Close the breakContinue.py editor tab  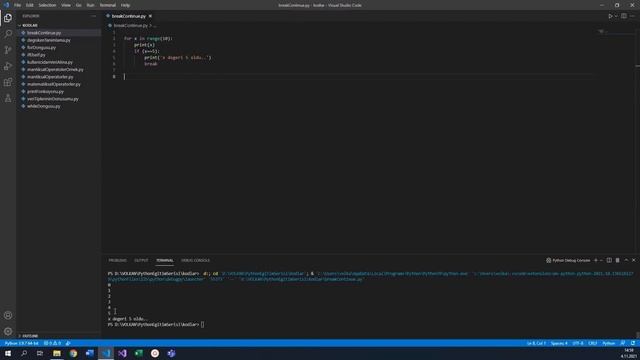pos(150,16)
